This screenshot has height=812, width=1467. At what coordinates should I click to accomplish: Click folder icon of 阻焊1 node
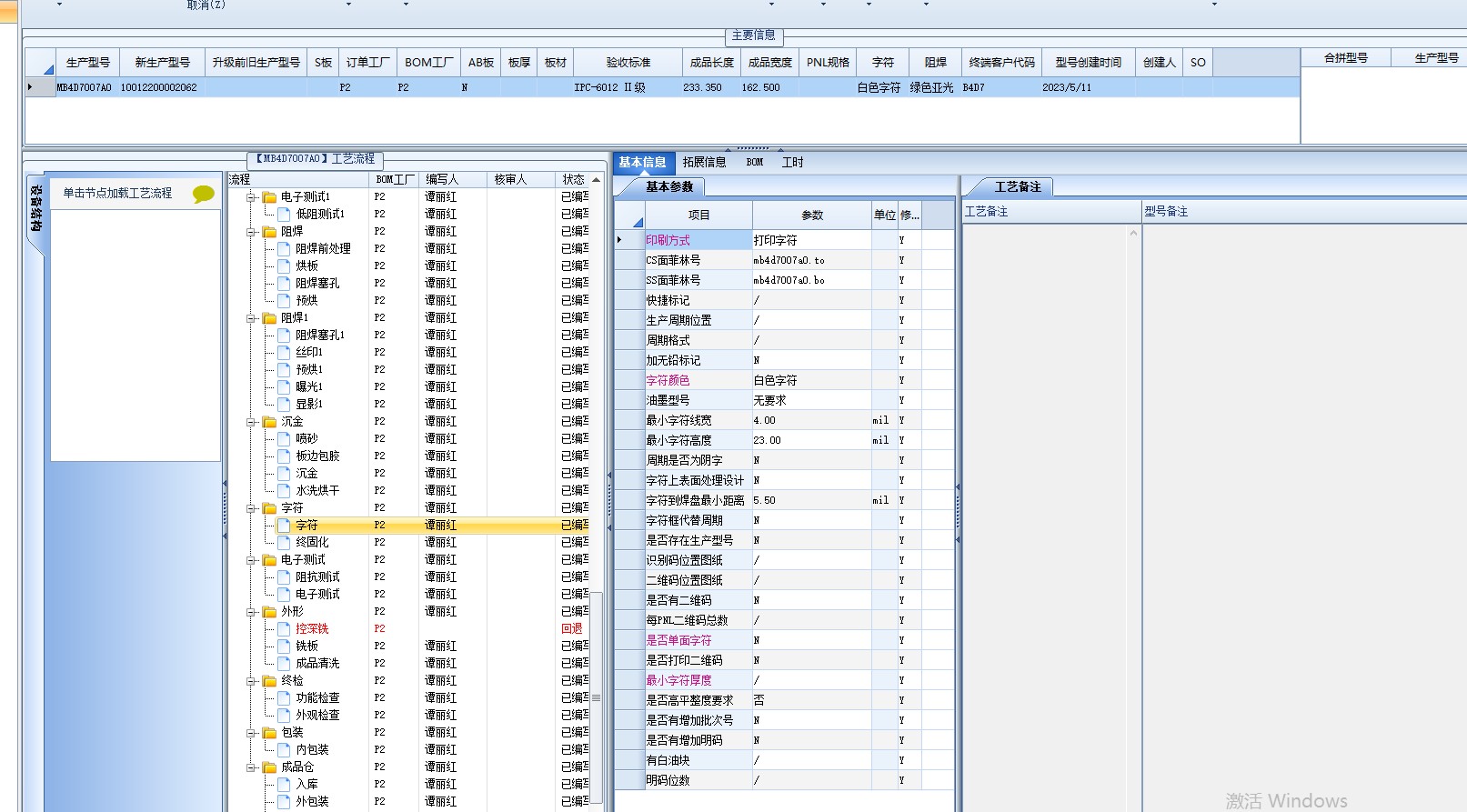pyautogui.click(x=269, y=318)
